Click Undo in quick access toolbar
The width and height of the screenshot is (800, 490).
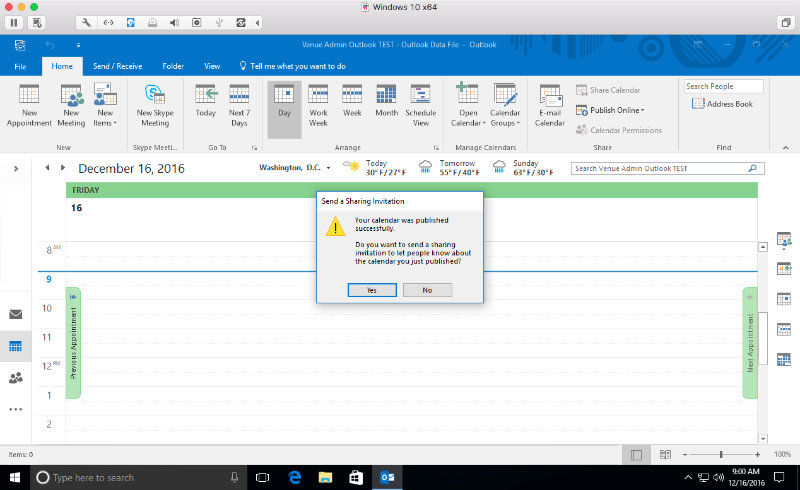tap(49, 45)
